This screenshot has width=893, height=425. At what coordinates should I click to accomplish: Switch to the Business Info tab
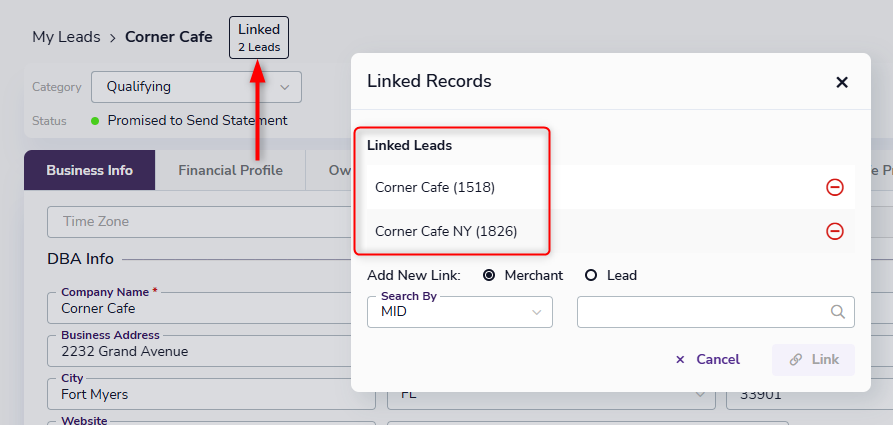click(89, 170)
